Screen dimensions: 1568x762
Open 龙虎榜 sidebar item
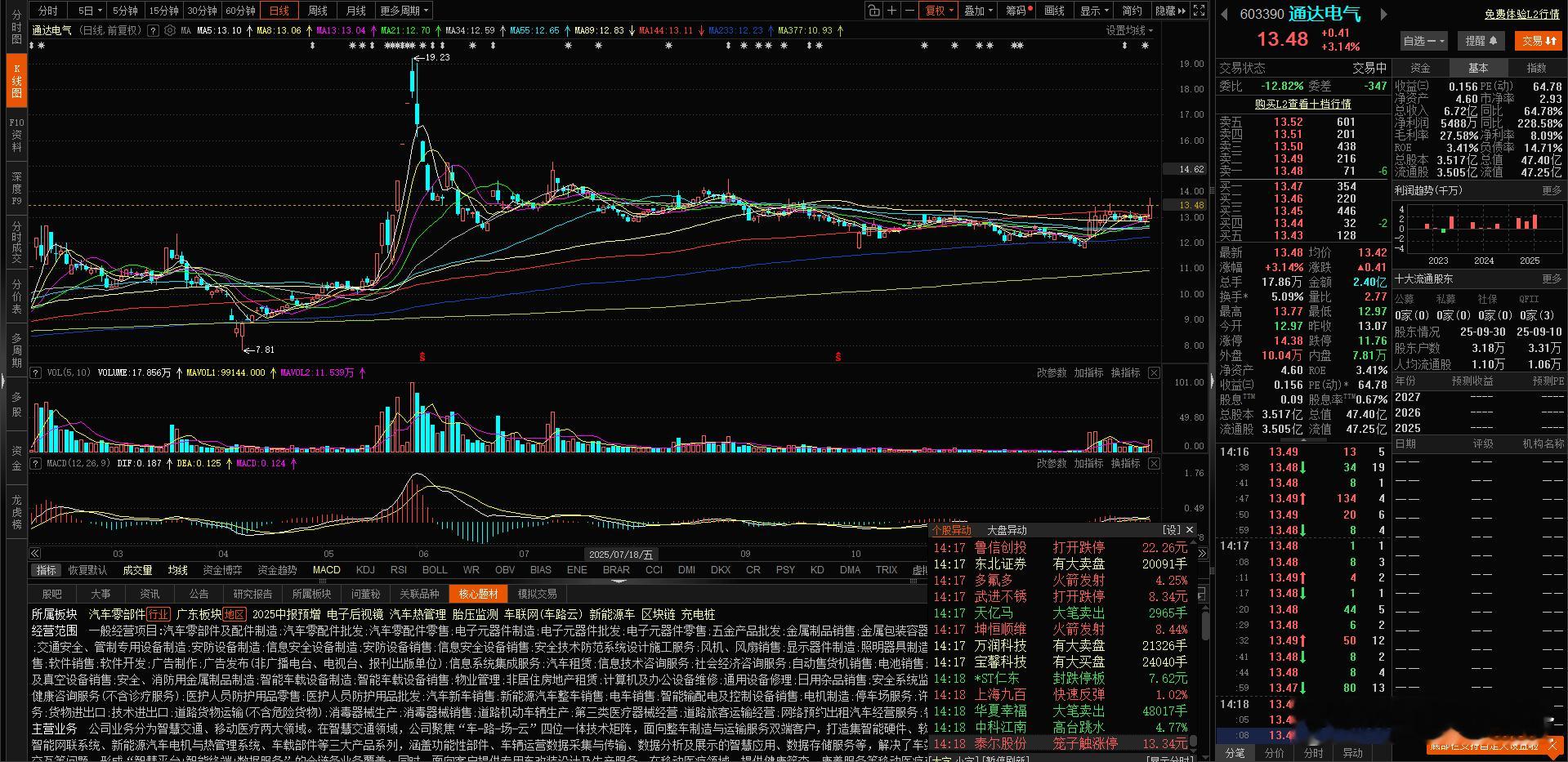point(16,512)
